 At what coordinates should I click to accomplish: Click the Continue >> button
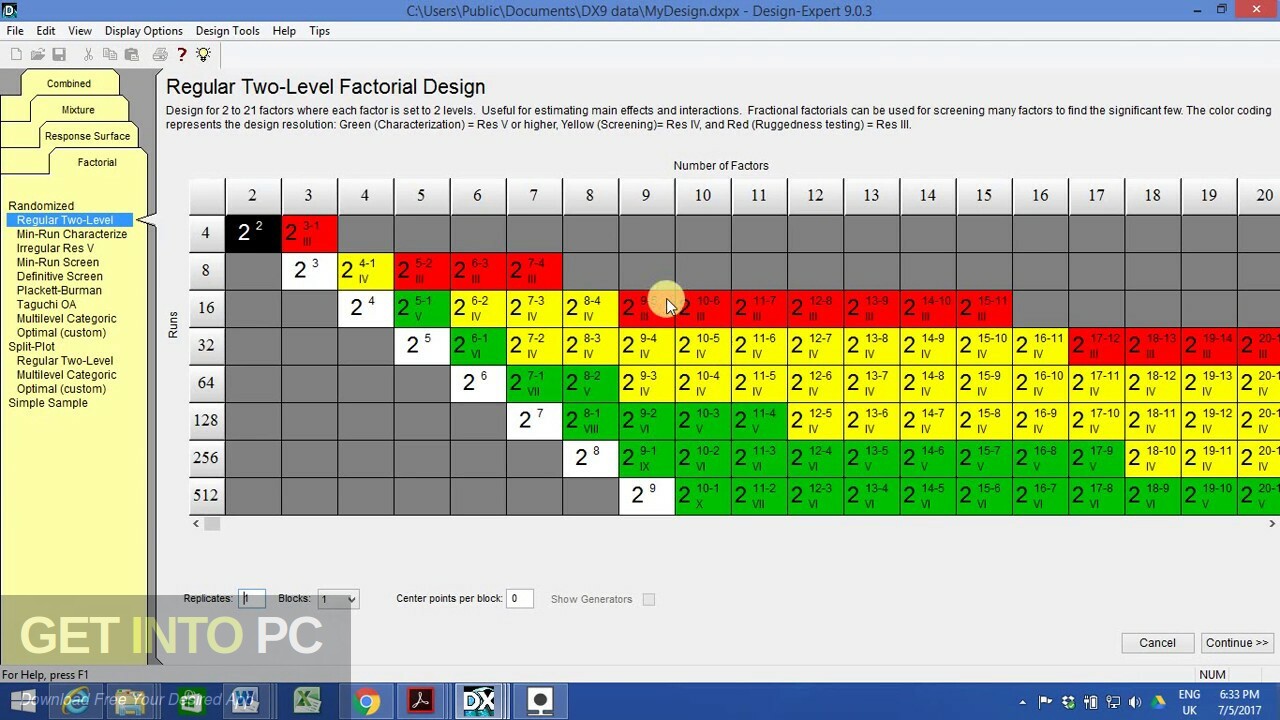[1237, 643]
